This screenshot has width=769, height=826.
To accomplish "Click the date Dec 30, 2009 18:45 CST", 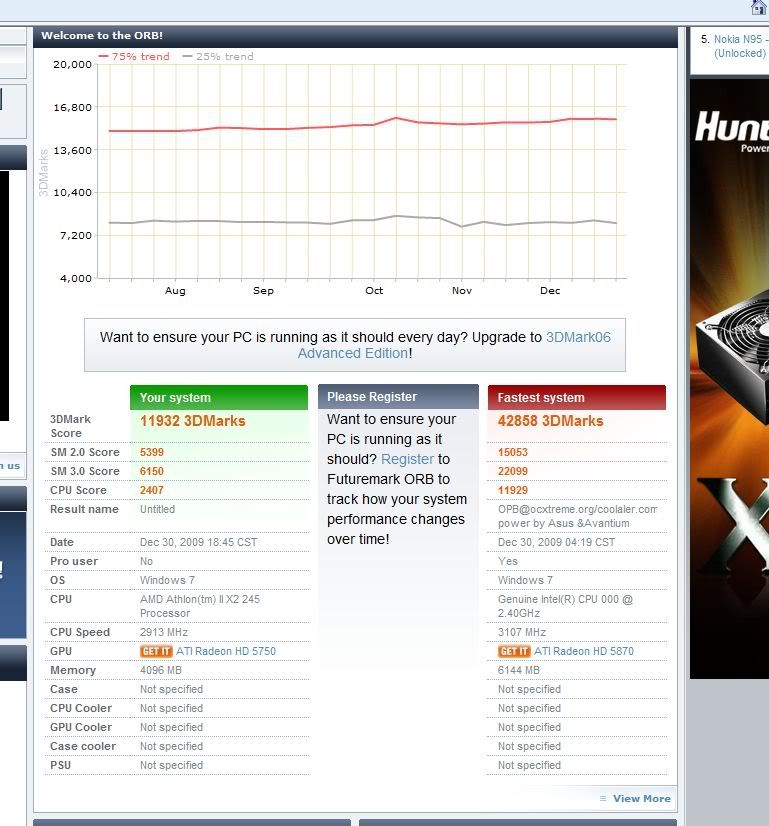I will (199, 543).
